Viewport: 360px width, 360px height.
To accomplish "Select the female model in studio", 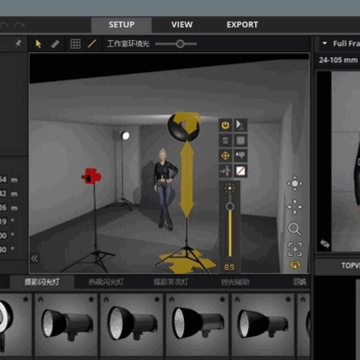I will (x=165, y=189).
